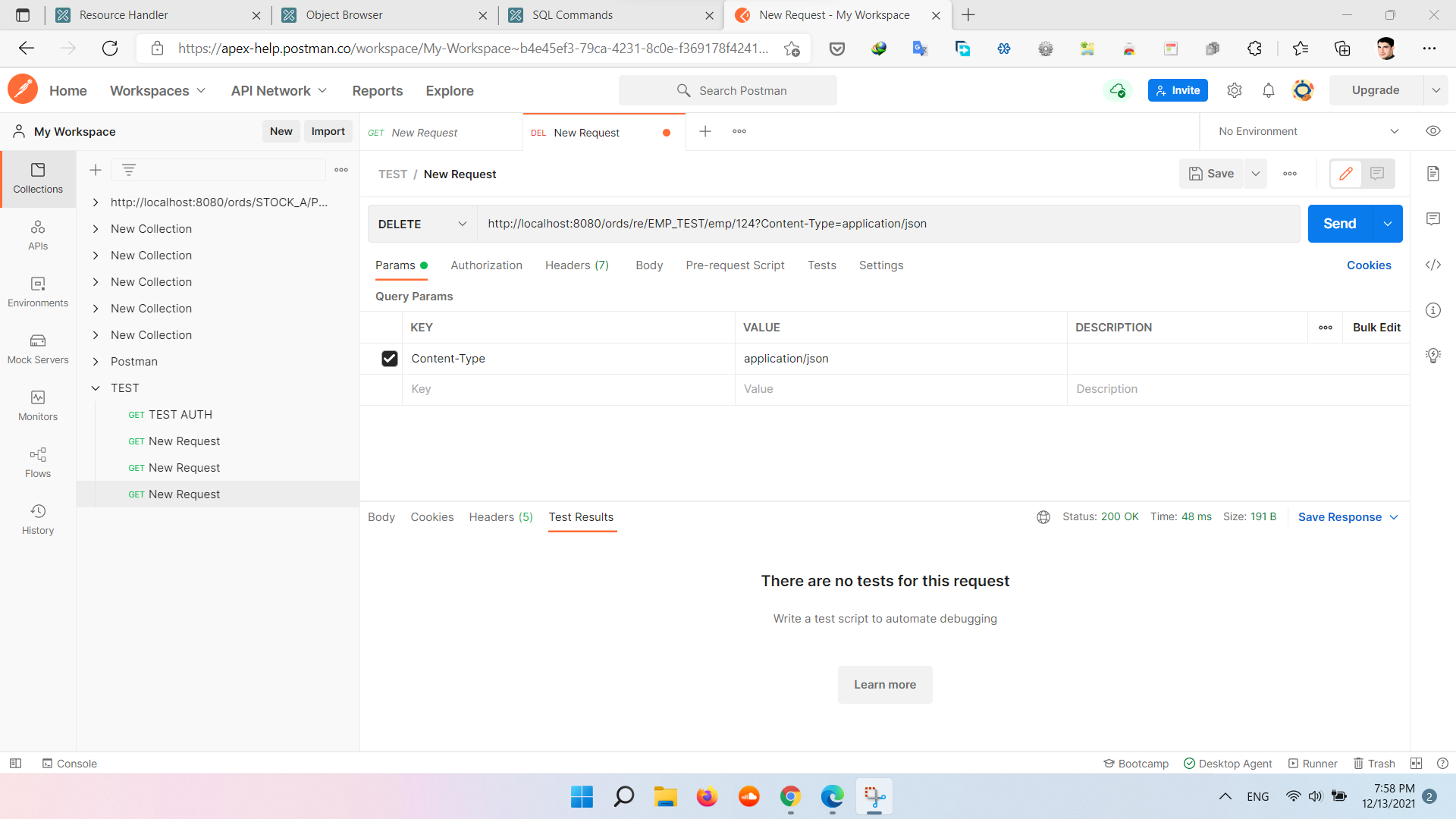The image size is (1456, 819).
Task: Collapse the TEST collection
Action: click(96, 388)
